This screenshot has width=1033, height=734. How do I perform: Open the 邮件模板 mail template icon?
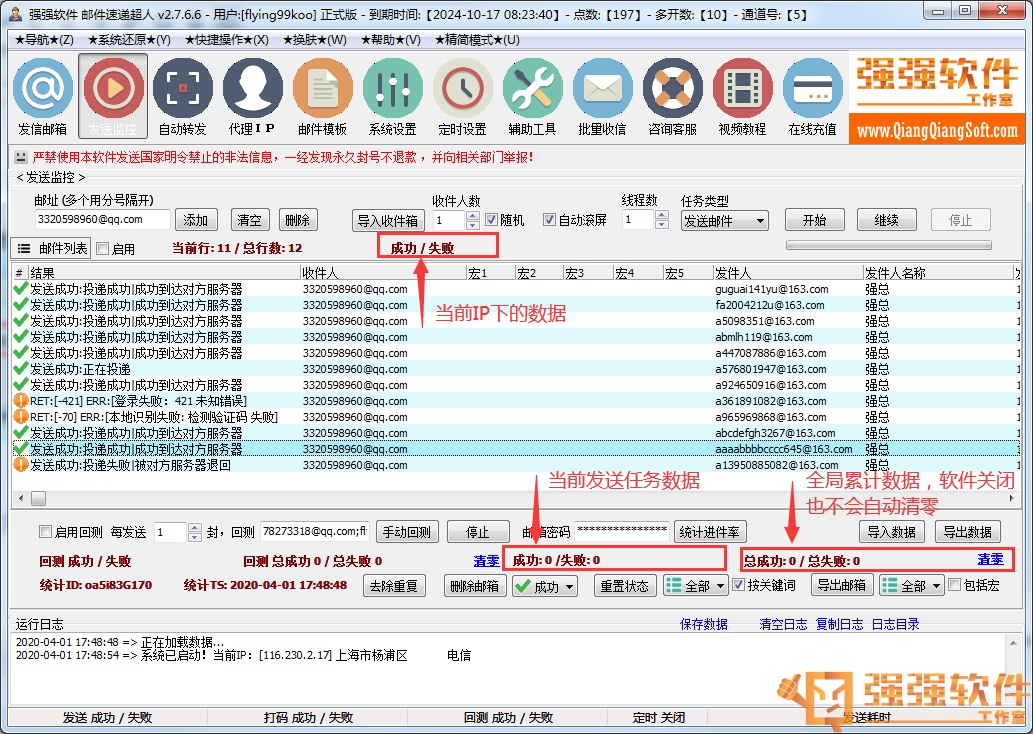(322, 96)
